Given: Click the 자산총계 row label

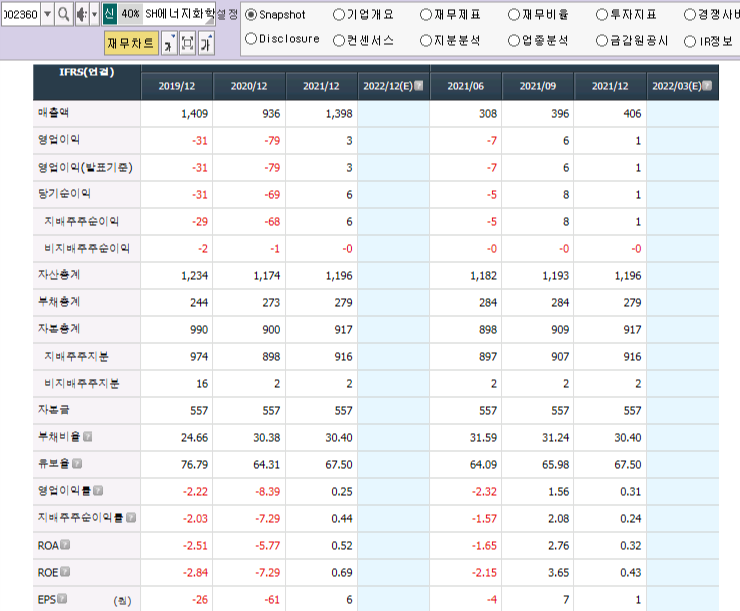Looking at the screenshot, I should (59, 275).
